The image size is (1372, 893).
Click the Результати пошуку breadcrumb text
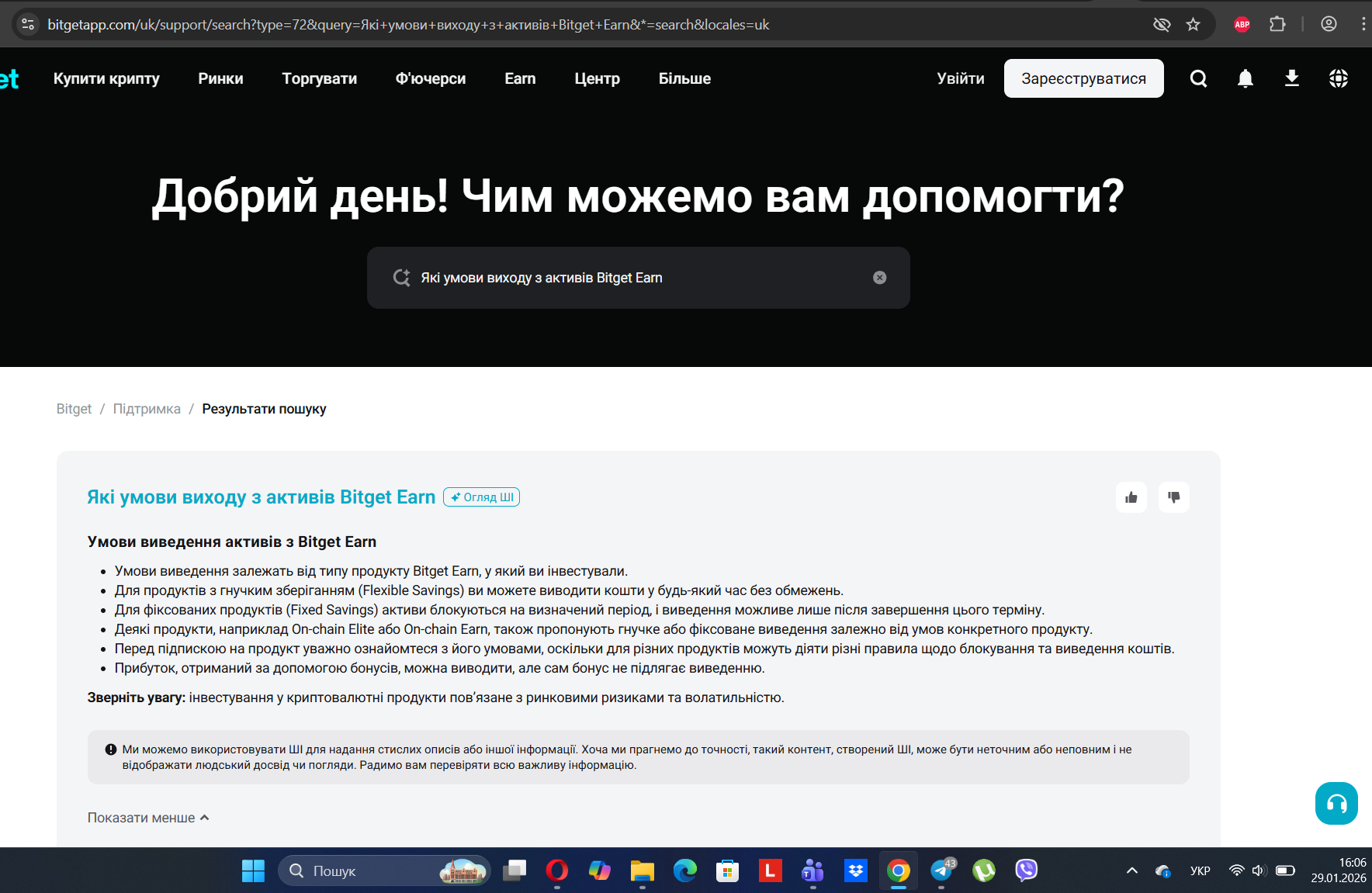click(264, 409)
